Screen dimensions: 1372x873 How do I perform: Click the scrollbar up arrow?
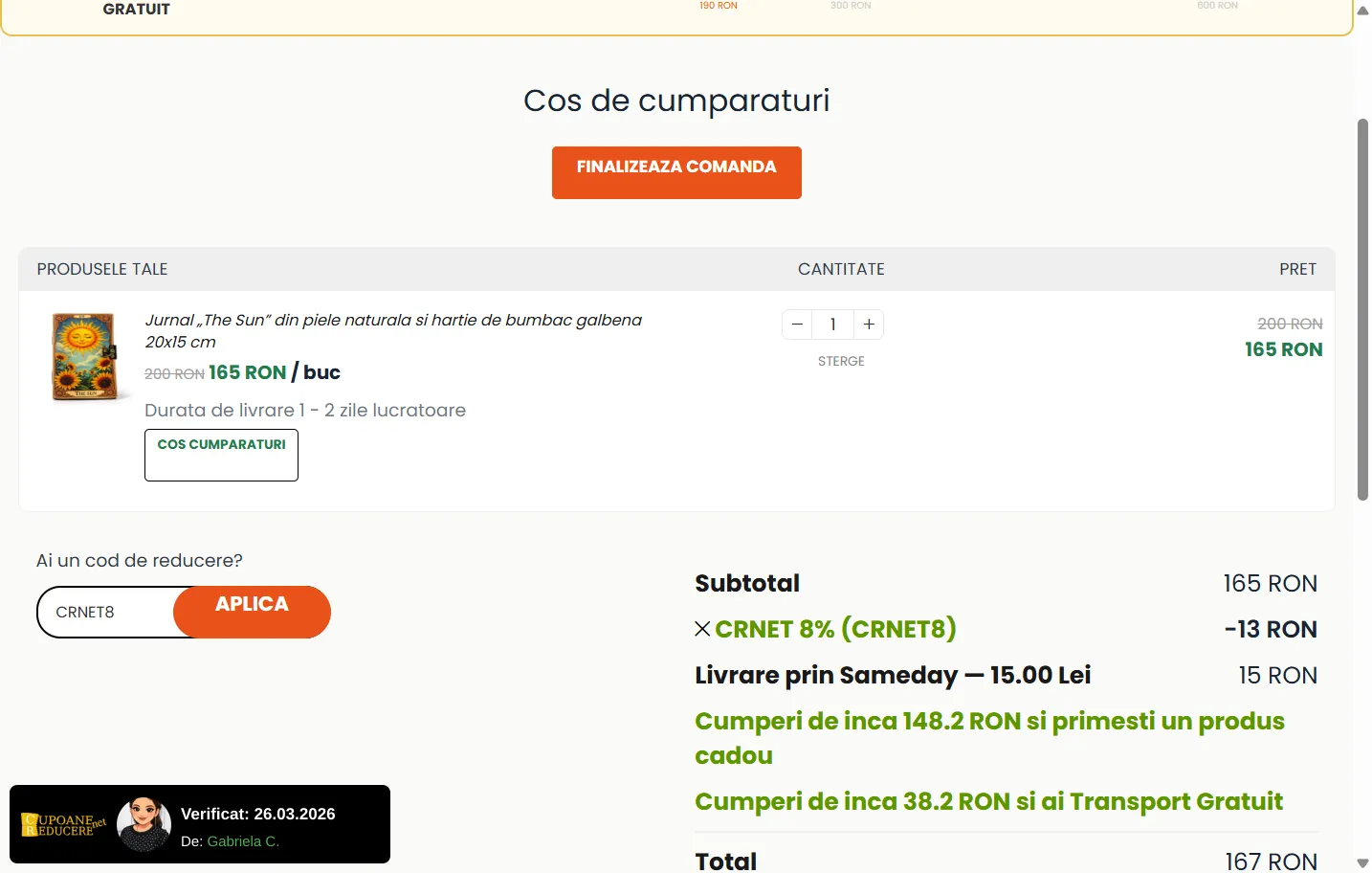[x=1362, y=11]
